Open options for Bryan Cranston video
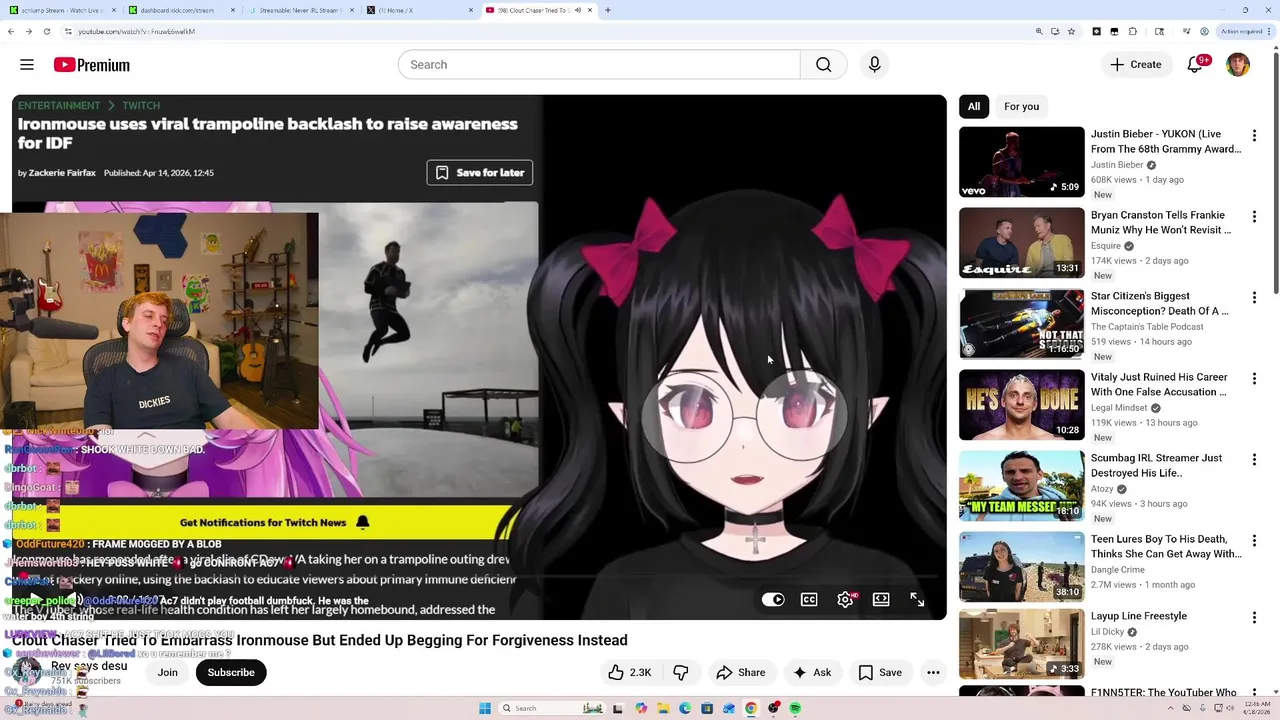 1254,216
